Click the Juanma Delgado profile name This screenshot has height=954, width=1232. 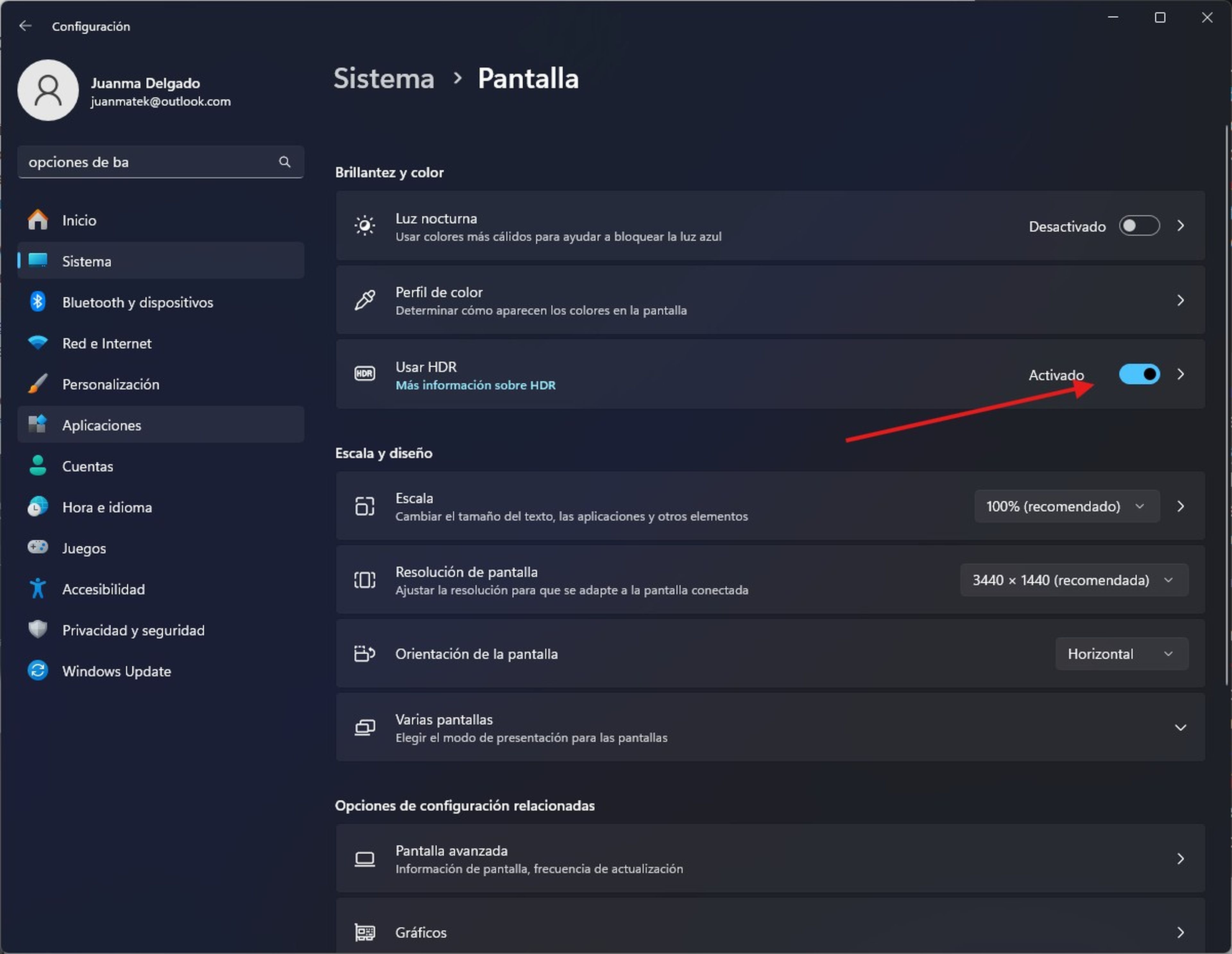146,83
